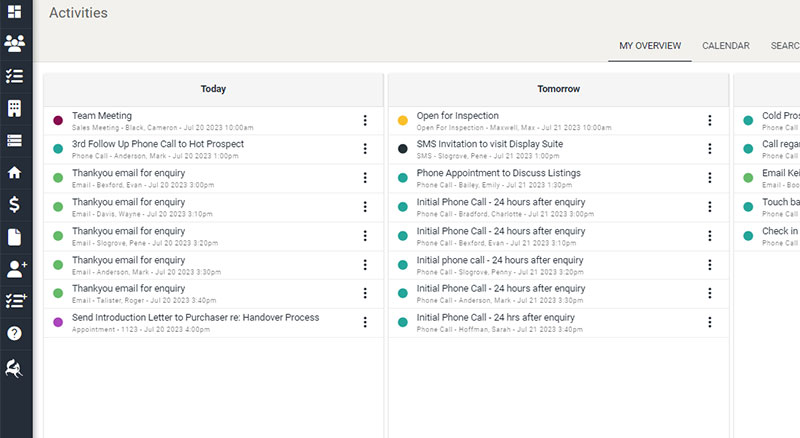The height and width of the screenshot is (438, 800).
Task: Click the yellow status dot for Open for Inspection
Action: pyautogui.click(x=403, y=120)
